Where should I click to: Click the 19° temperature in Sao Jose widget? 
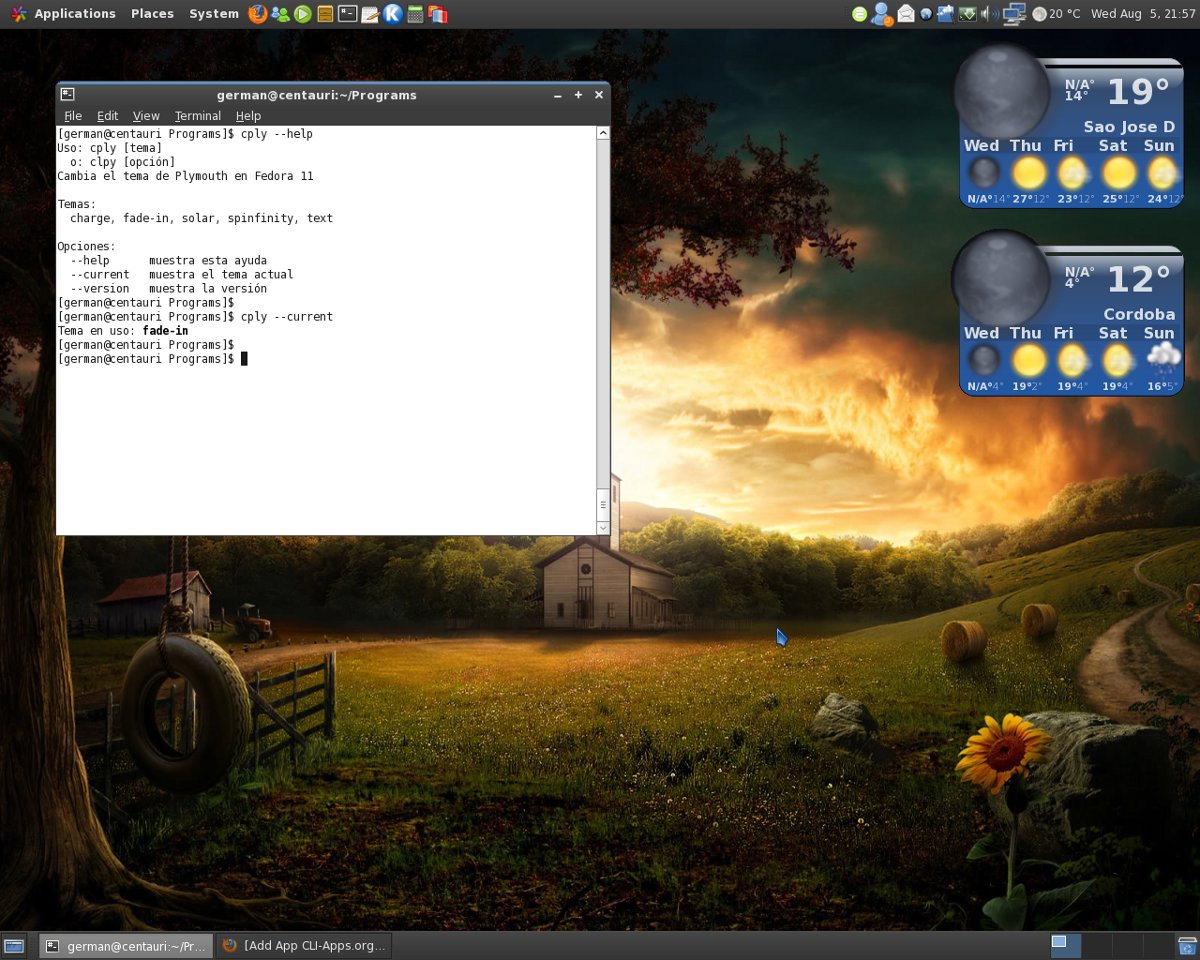coord(1138,92)
